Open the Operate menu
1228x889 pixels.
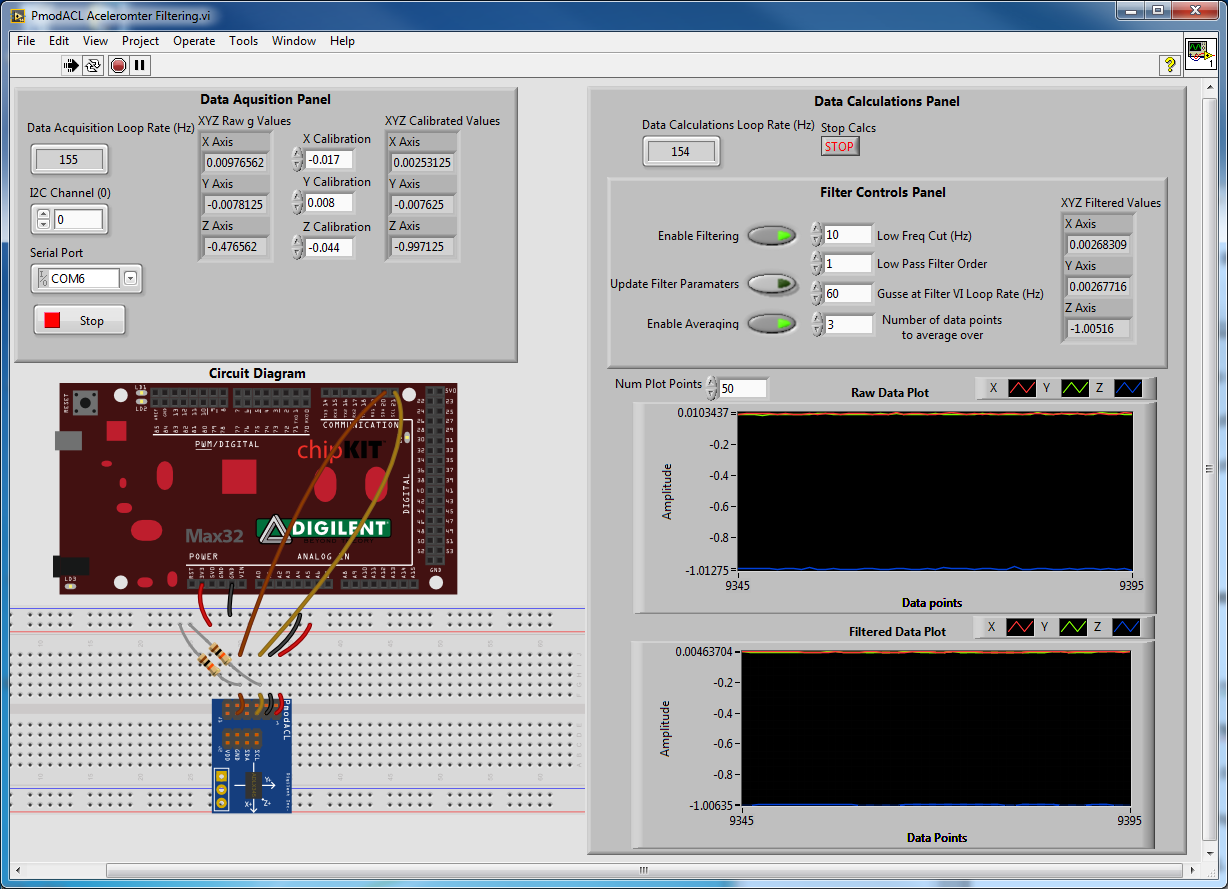194,41
